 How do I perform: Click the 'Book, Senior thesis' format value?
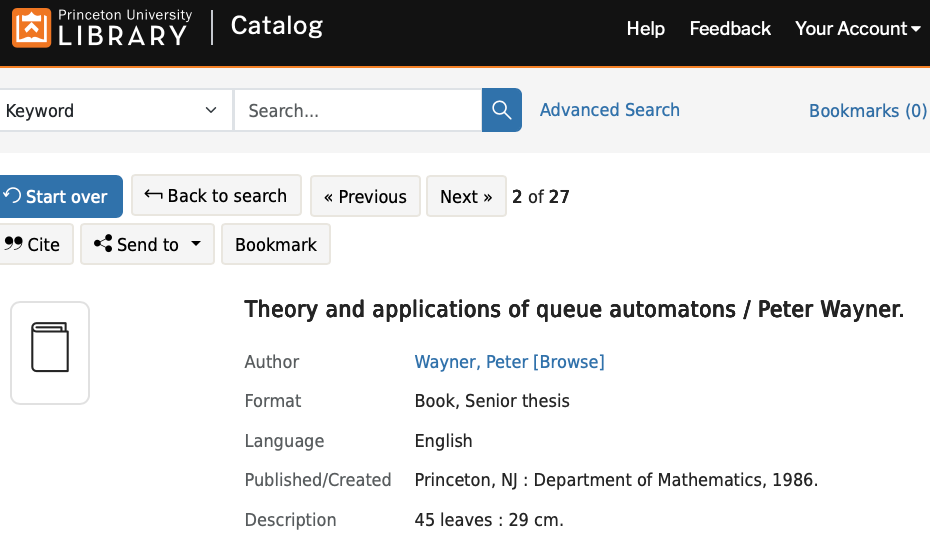(x=492, y=401)
